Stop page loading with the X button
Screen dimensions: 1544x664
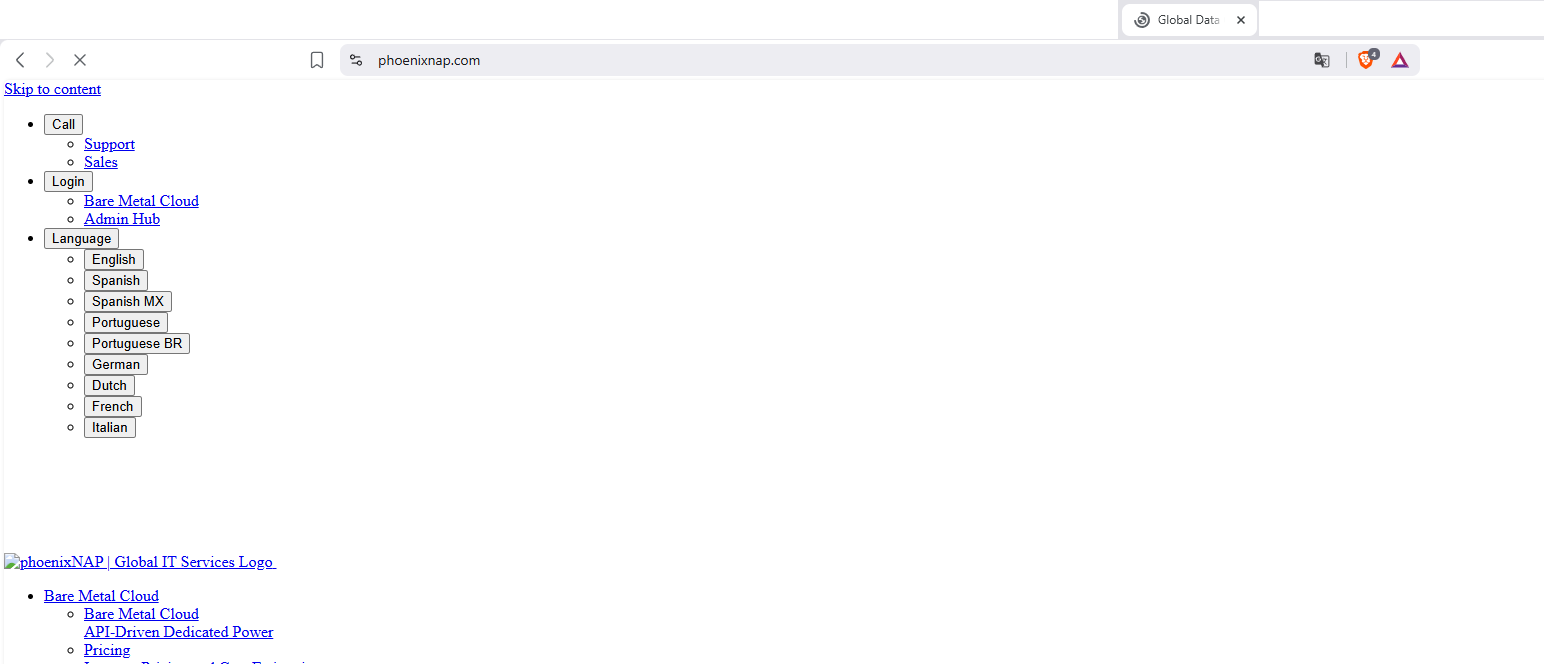[80, 60]
